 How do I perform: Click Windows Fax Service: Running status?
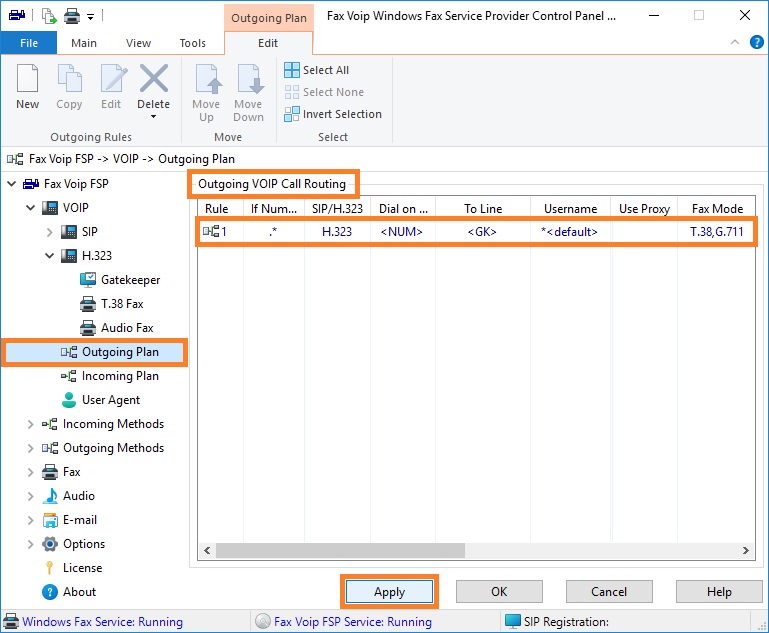(x=103, y=622)
